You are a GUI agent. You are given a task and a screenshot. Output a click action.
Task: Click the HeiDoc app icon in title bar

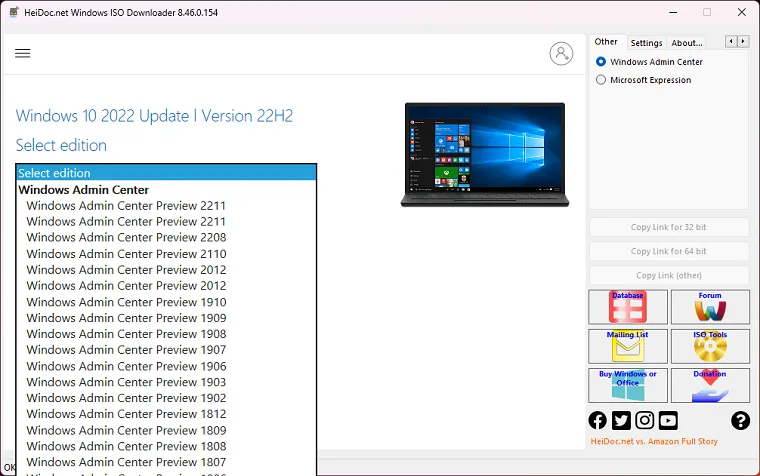click(14, 12)
